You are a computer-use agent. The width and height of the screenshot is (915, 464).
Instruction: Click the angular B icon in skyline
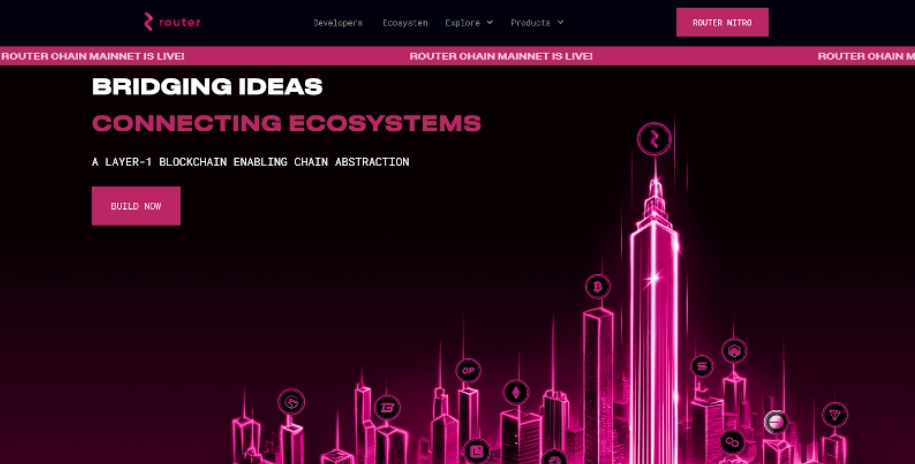[x=387, y=407]
